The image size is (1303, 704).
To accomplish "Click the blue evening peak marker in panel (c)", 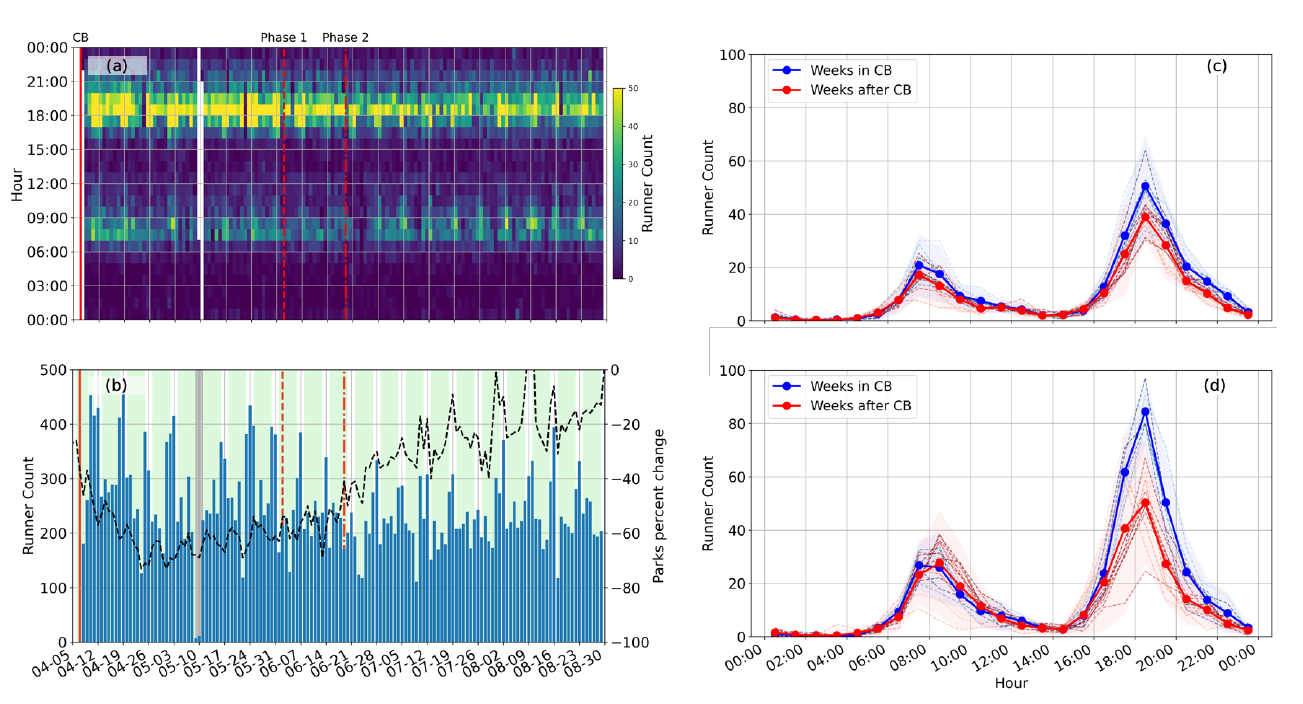I will (x=1145, y=186).
